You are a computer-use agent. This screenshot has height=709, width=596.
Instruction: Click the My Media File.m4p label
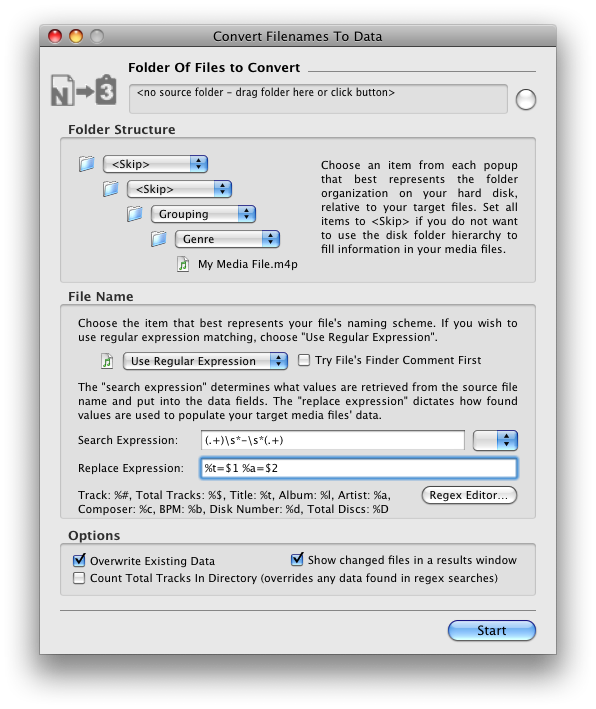click(248, 264)
